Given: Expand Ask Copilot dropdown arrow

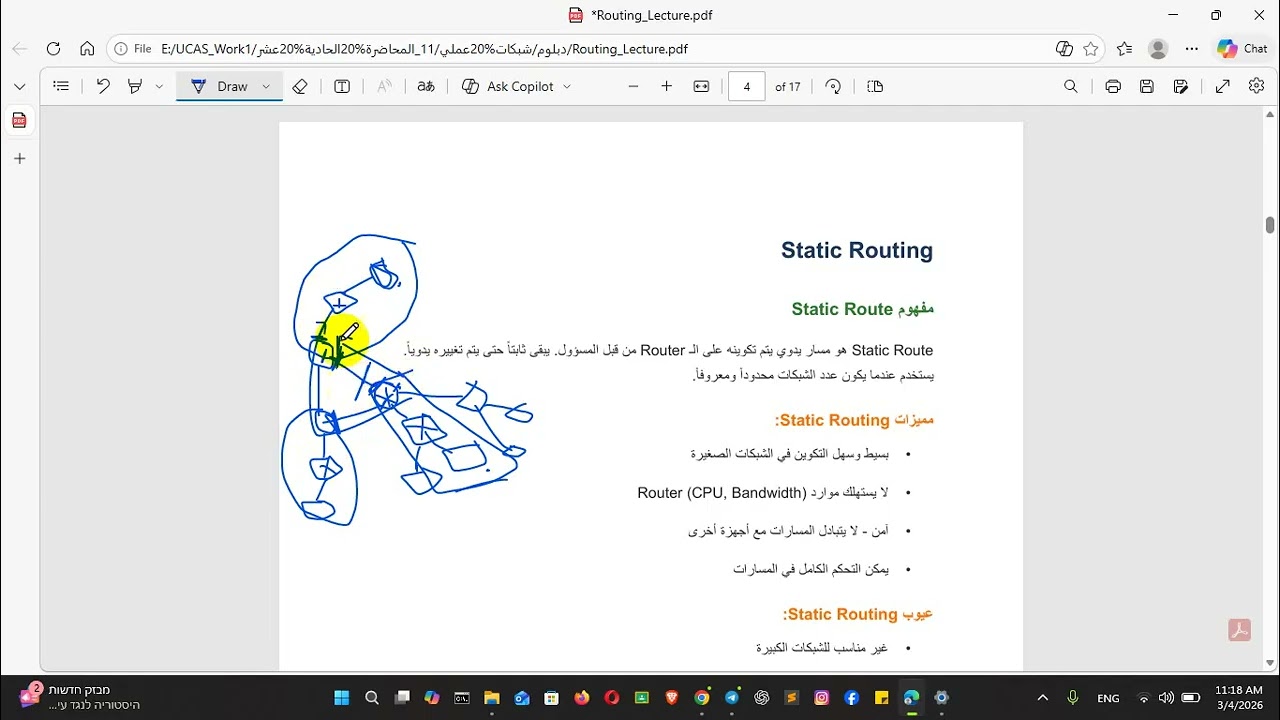Looking at the screenshot, I should coord(567,87).
